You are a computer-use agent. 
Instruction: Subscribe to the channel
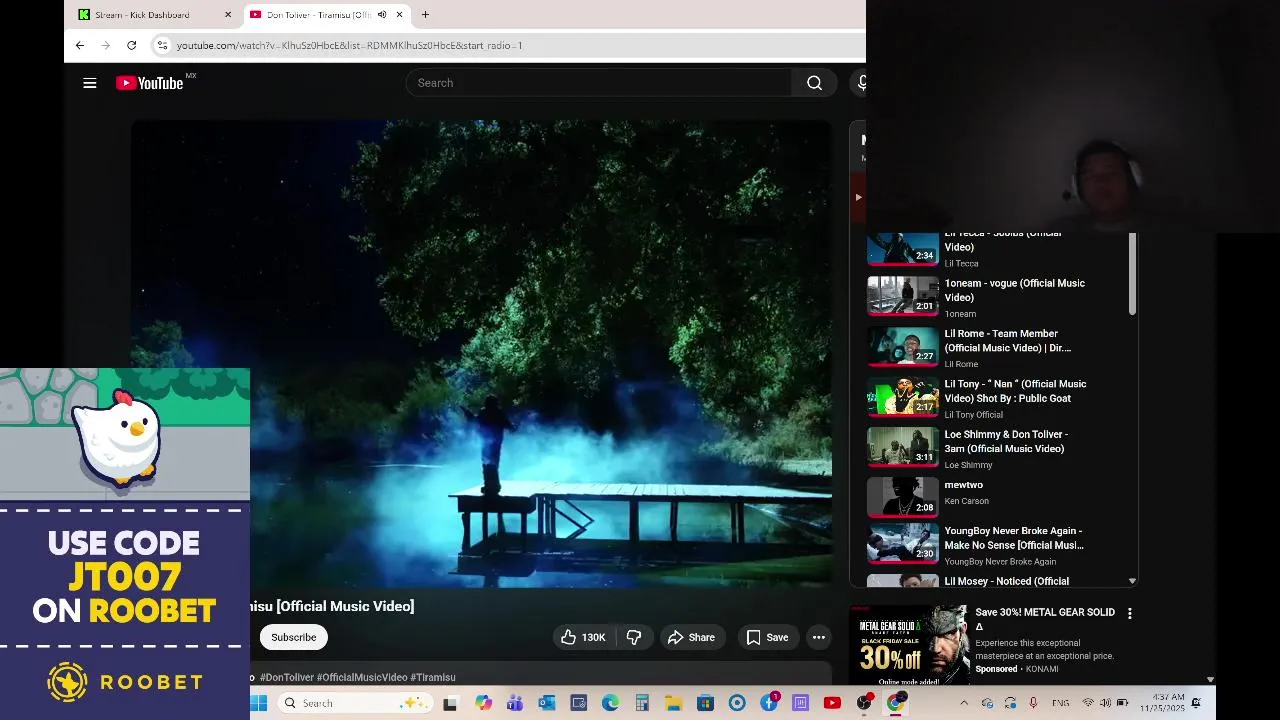point(293,637)
